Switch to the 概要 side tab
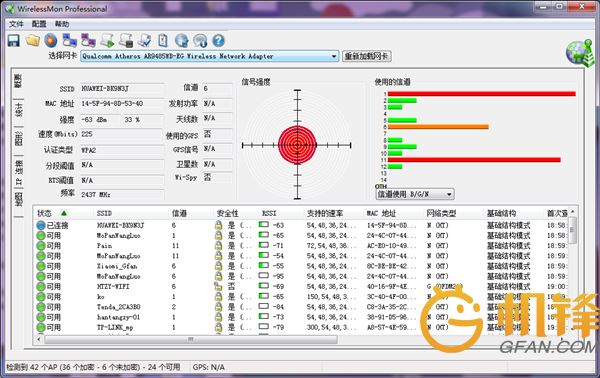The width and height of the screenshot is (600, 378). coord(18,81)
